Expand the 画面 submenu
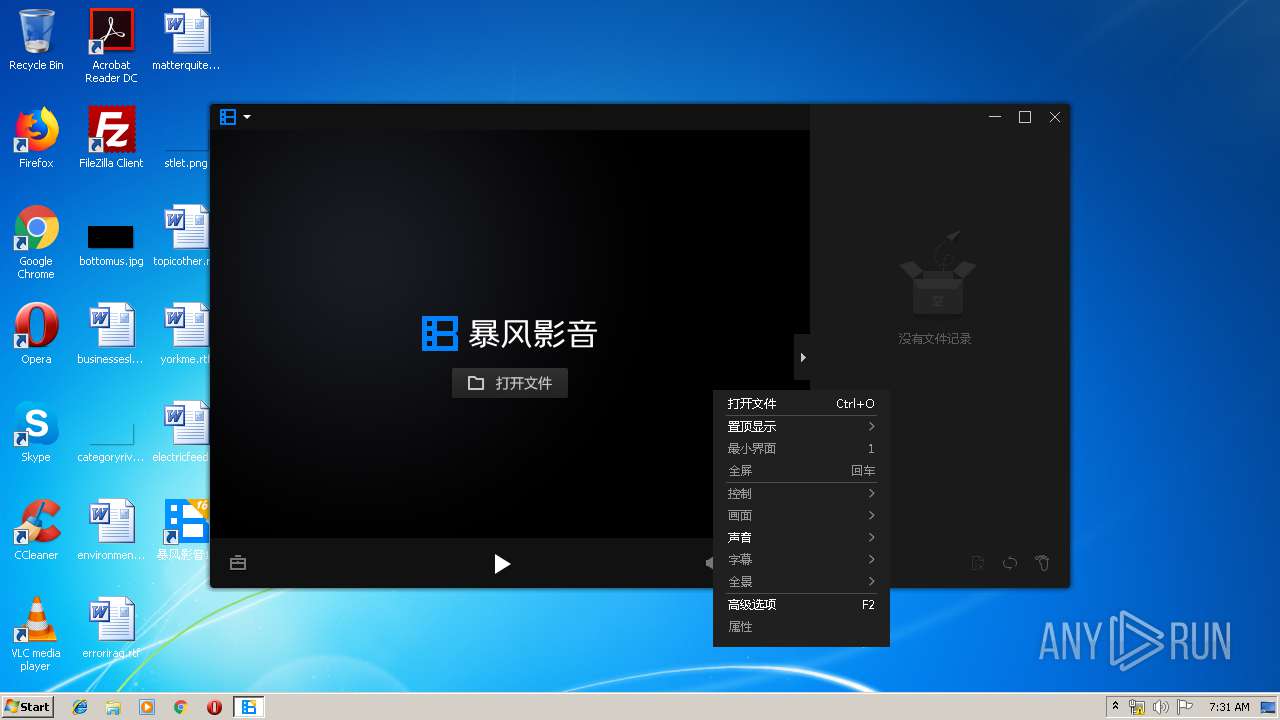This screenshot has height=720, width=1280. tap(801, 516)
